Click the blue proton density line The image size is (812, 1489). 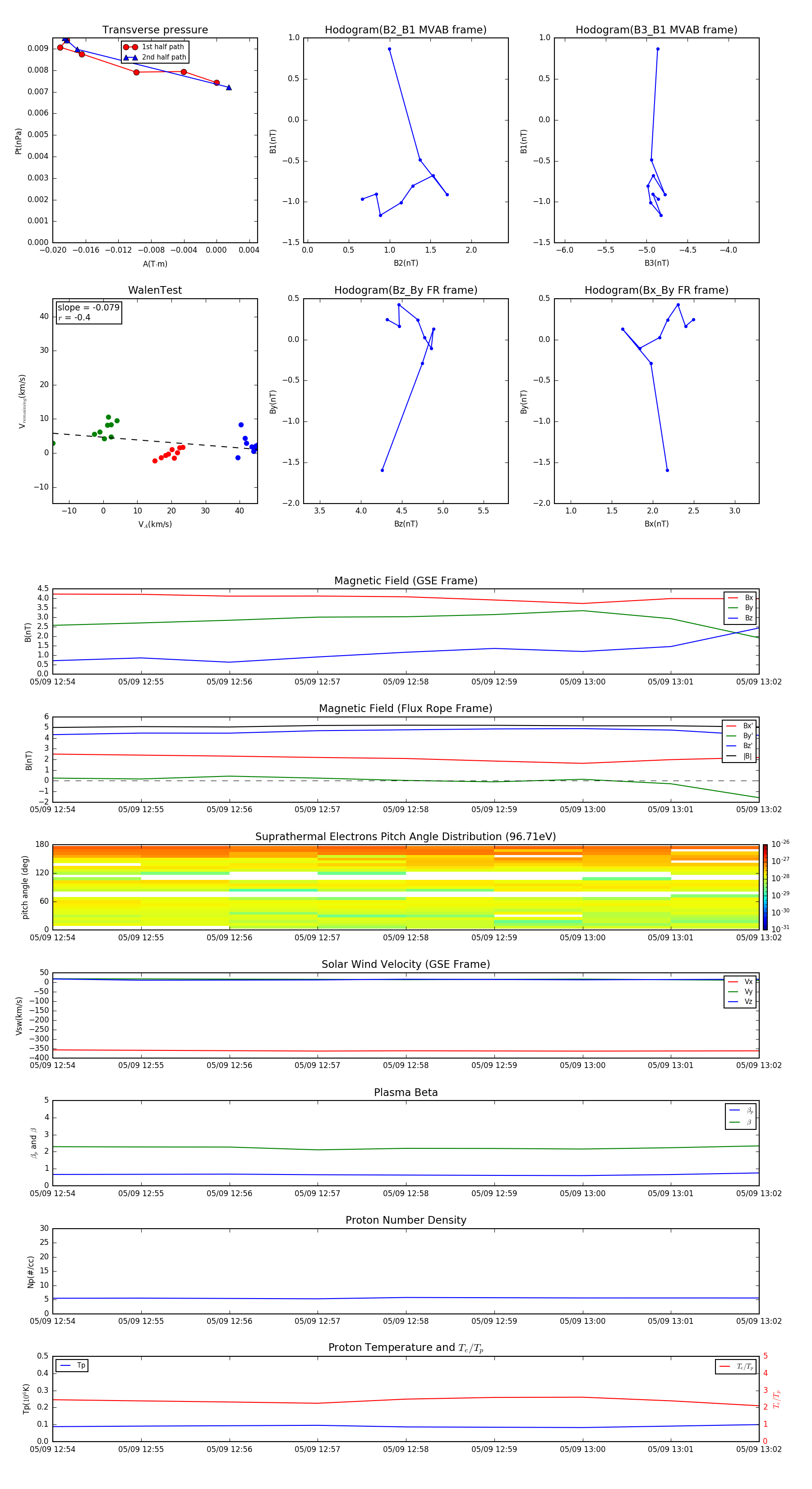(406, 1298)
